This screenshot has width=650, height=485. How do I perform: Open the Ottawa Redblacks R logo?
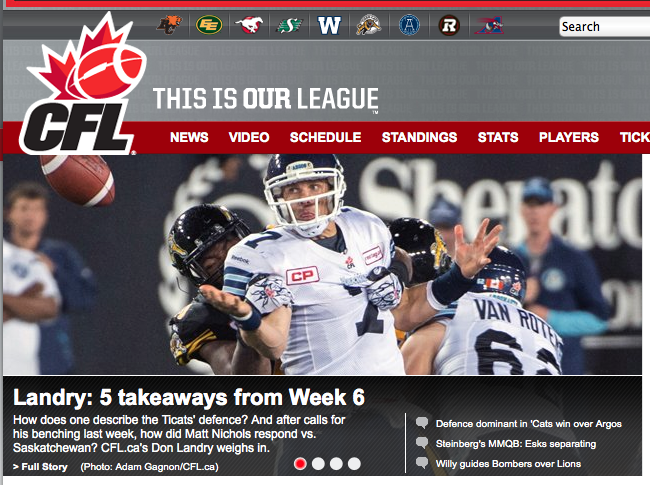[x=449, y=25]
